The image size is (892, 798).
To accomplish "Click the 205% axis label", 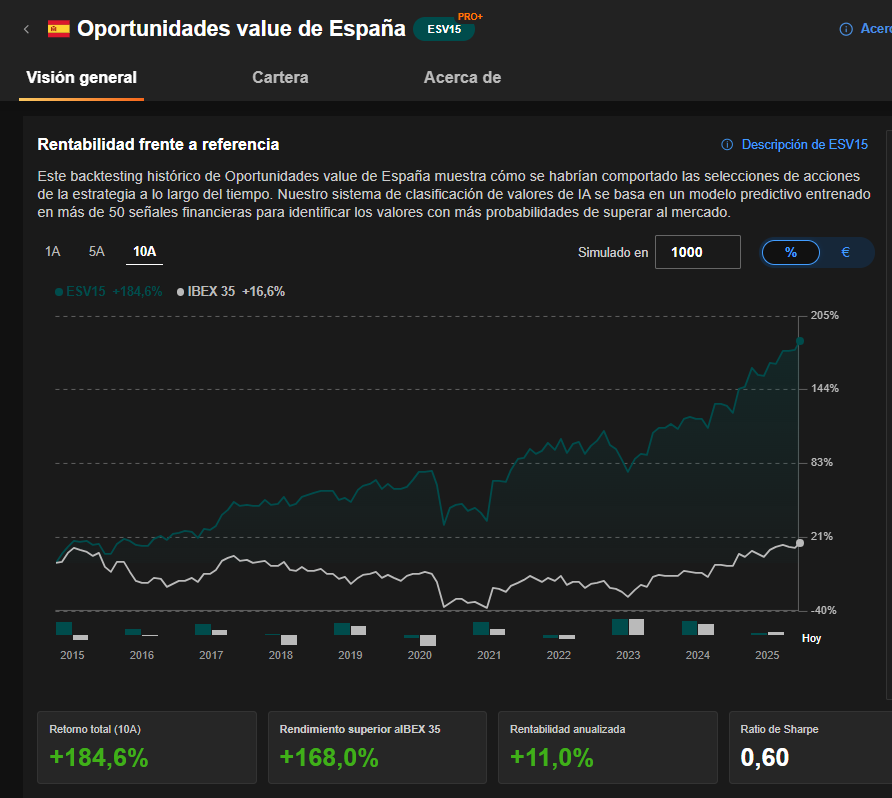I will pos(824,315).
